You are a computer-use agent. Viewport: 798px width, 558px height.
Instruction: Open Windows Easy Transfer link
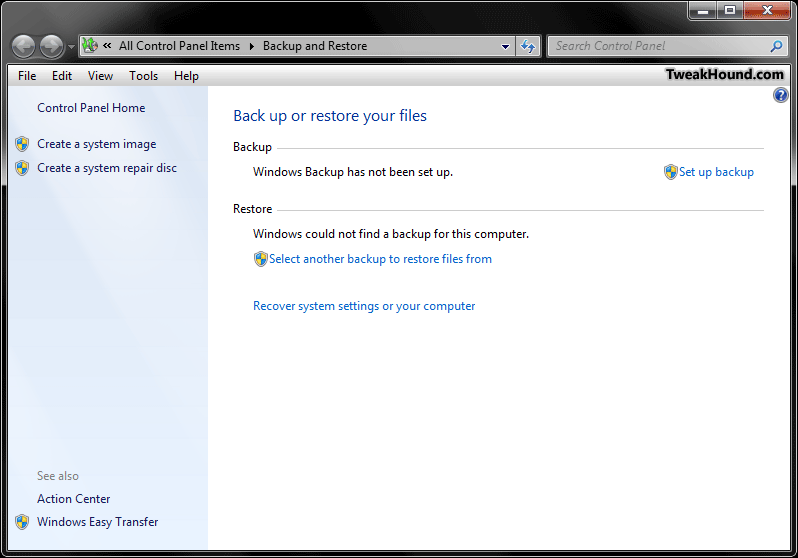pos(98,522)
